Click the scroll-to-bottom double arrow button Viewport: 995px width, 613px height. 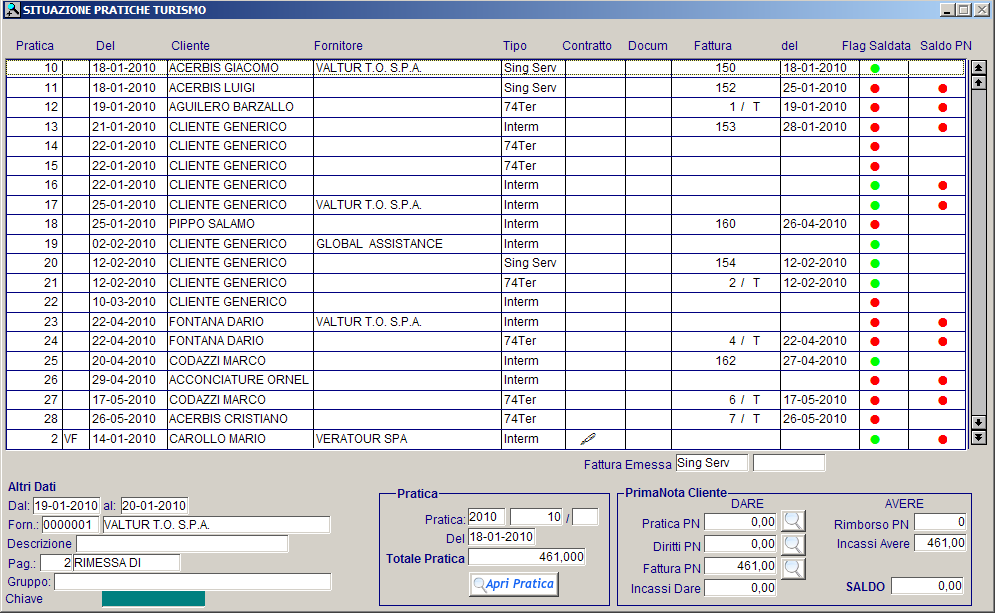point(979,437)
